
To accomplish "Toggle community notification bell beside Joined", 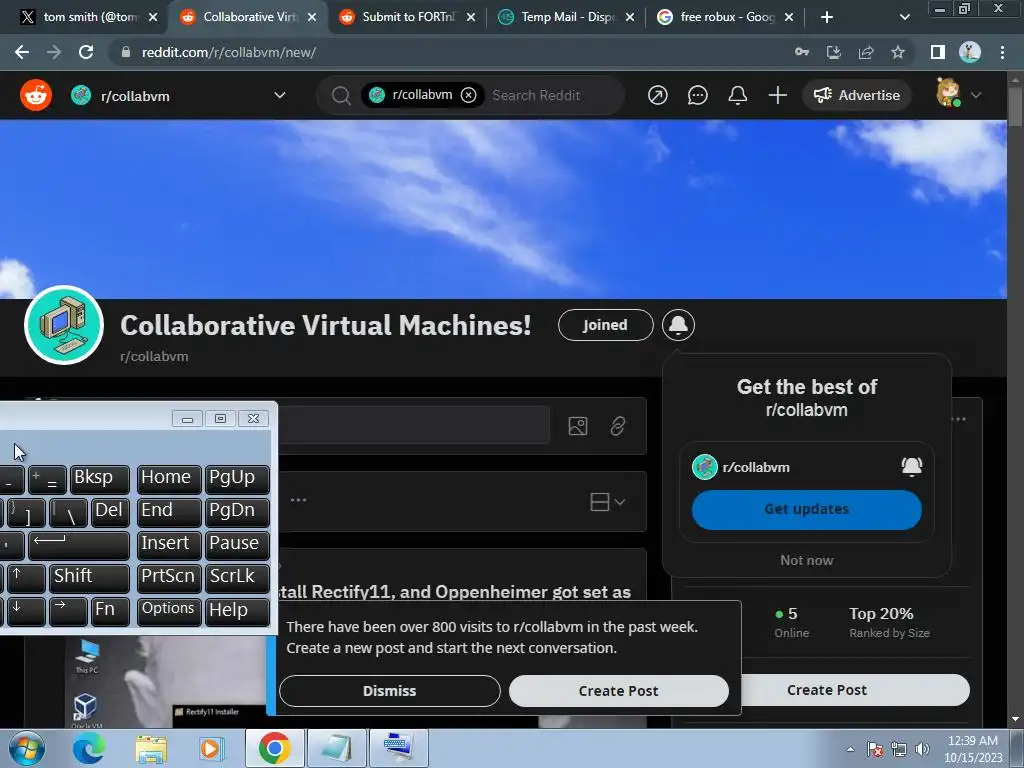I will click(678, 325).
